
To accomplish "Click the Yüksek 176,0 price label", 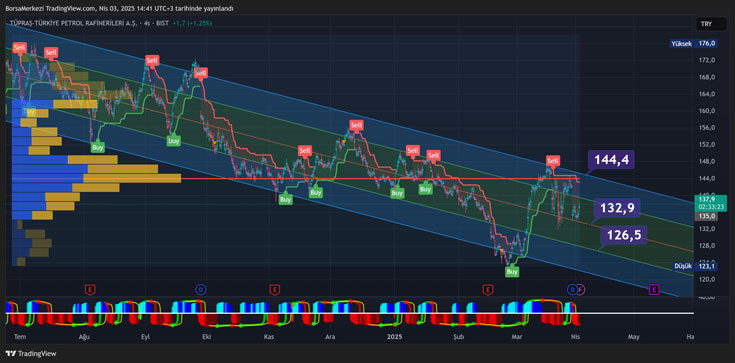I will (x=693, y=44).
